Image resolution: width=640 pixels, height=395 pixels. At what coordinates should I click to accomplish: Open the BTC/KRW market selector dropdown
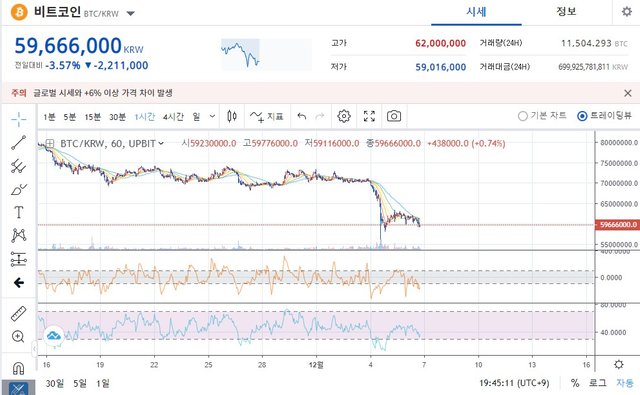click(131, 13)
